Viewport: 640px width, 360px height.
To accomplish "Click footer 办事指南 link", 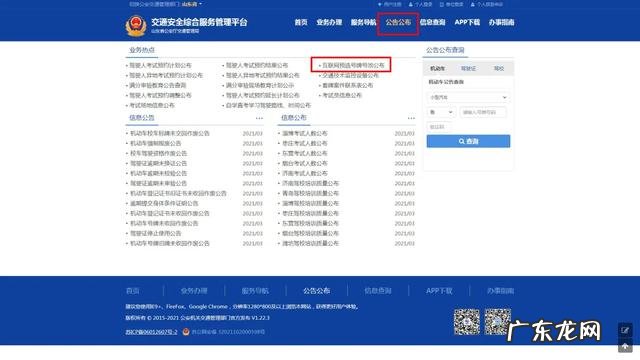I will (500, 291).
